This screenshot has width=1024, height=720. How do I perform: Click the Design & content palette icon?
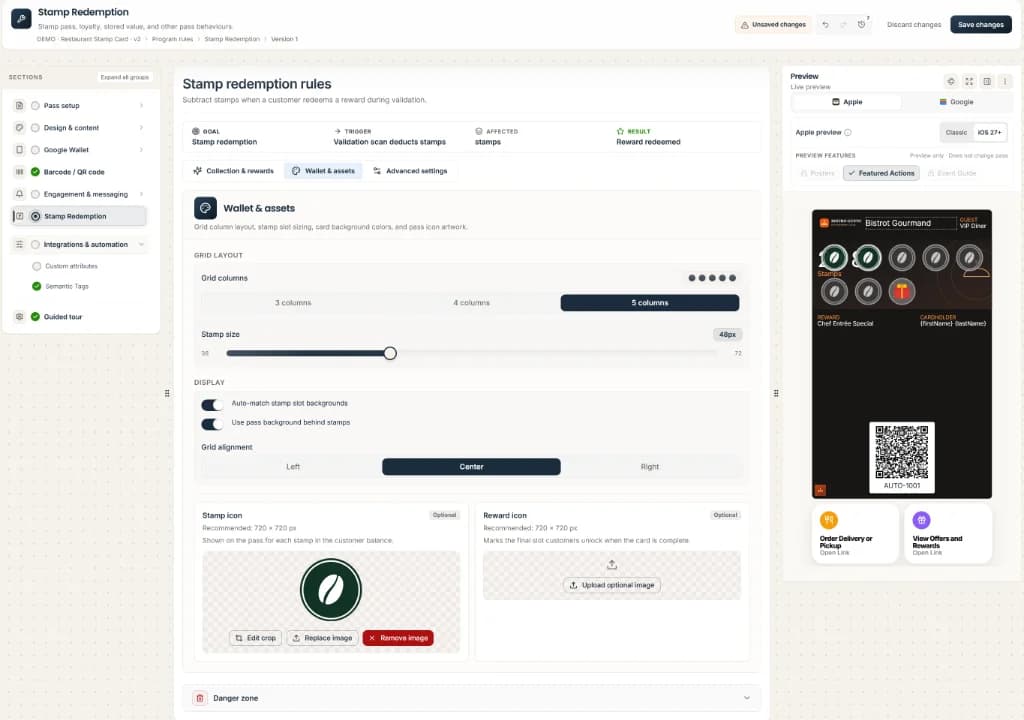coord(19,127)
